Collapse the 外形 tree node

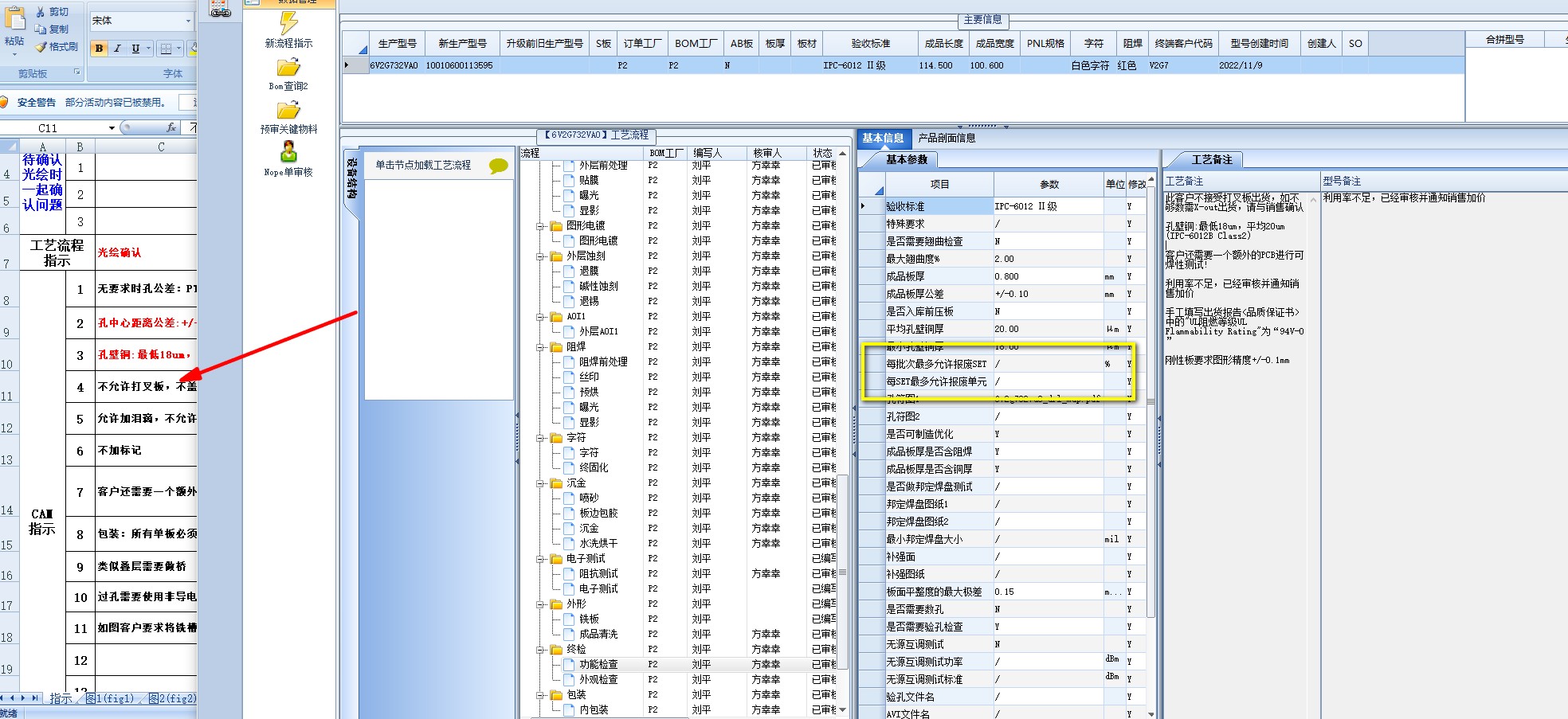coord(541,604)
